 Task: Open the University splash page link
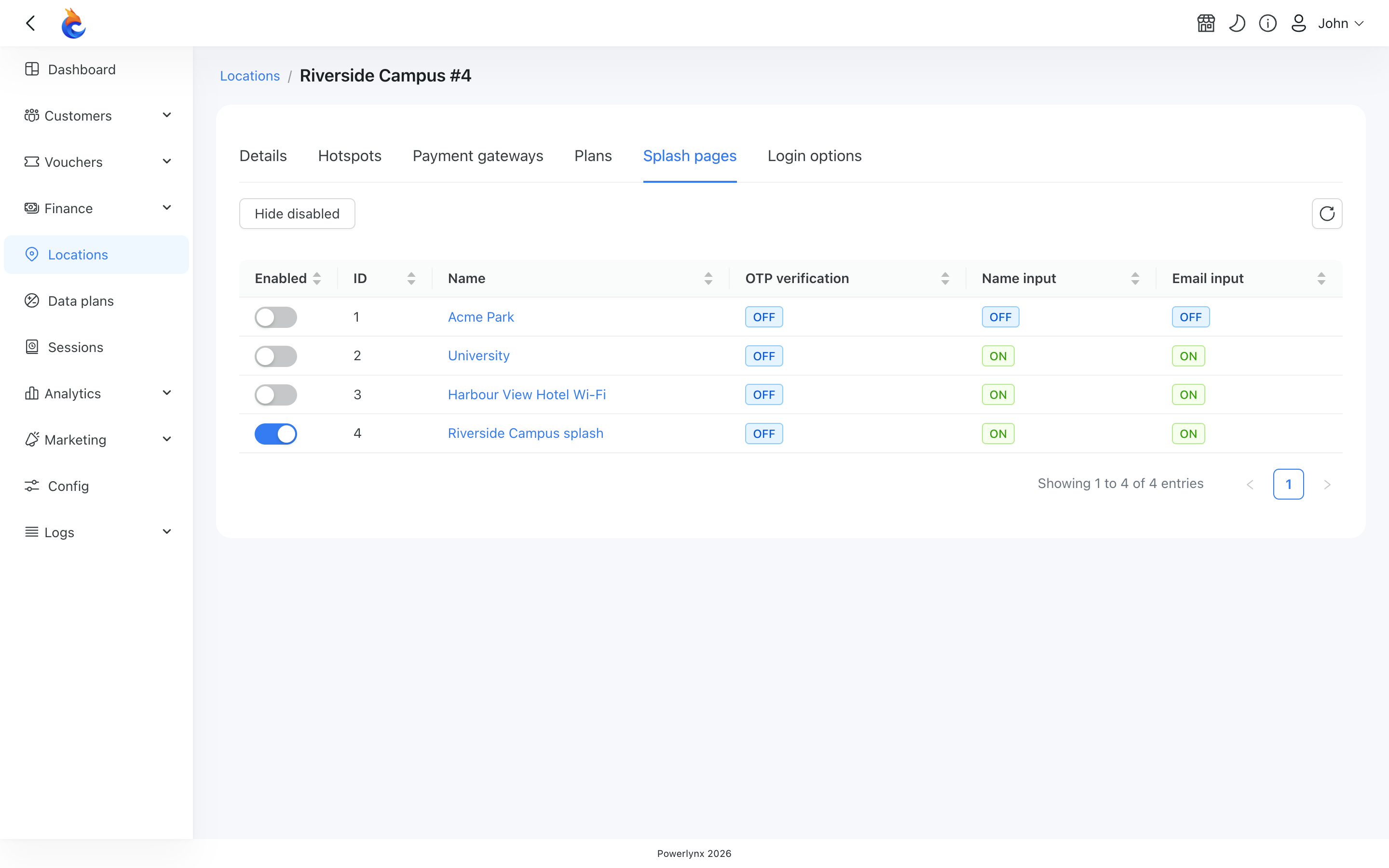(x=478, y=356)
